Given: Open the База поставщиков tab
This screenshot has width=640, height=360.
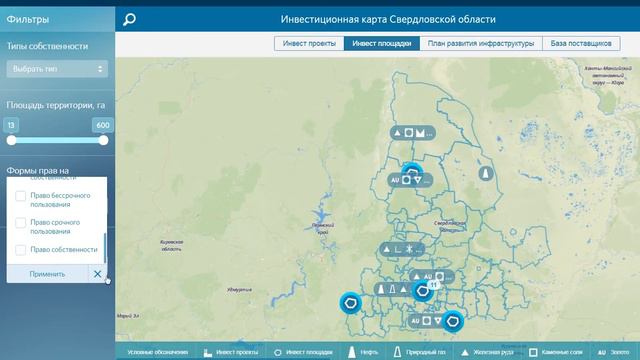Looking at the screenshot, I should [x=581, y=43].
